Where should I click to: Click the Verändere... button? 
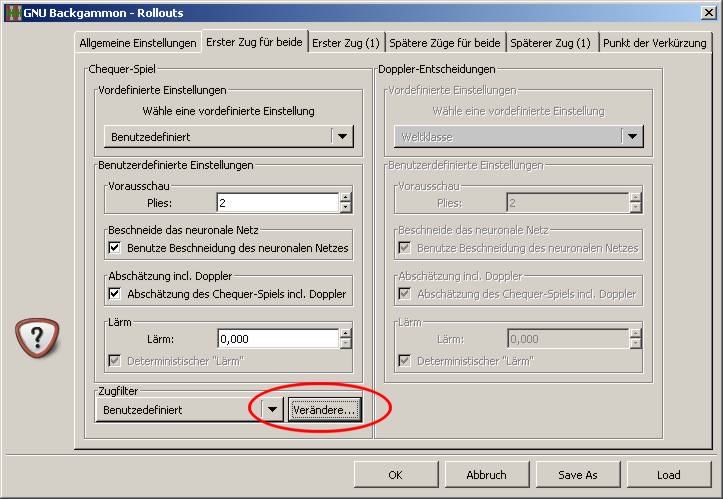pos(325,410)
